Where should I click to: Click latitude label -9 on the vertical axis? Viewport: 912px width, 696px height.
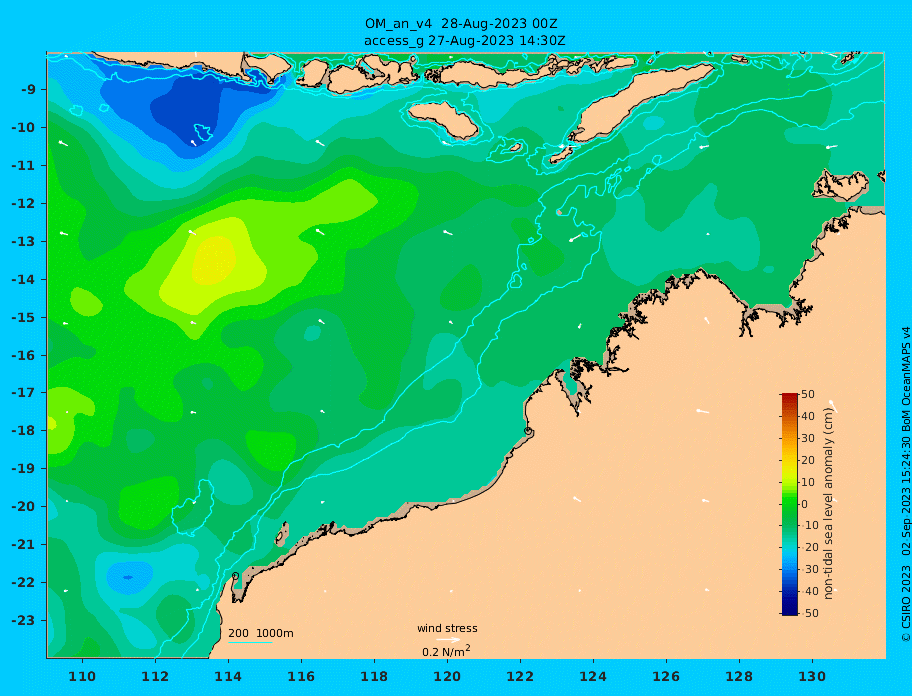click(x=28, y=89)
